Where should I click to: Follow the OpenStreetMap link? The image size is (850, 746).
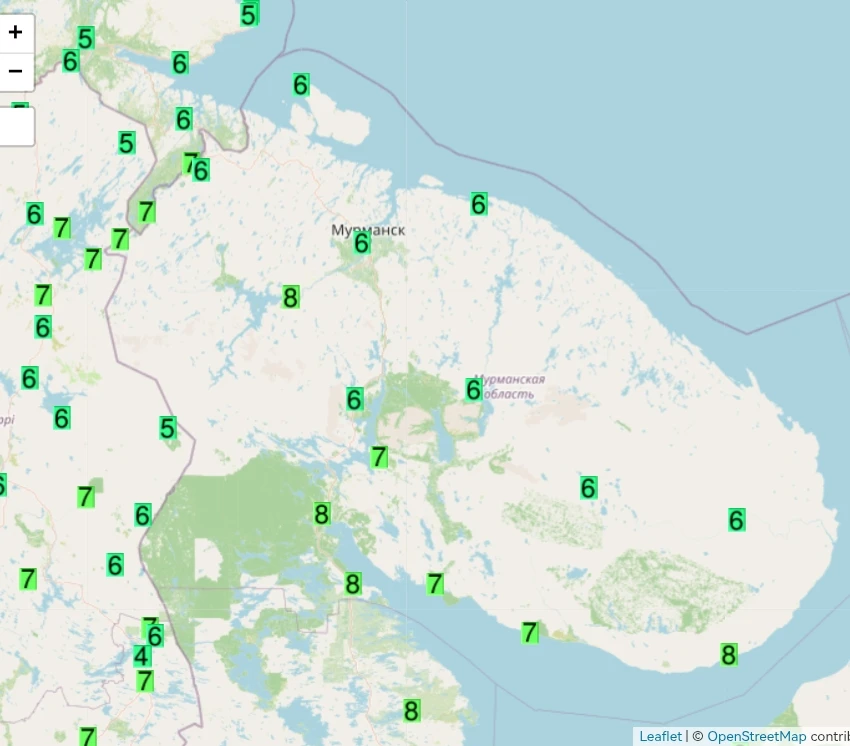click(756, 736)
